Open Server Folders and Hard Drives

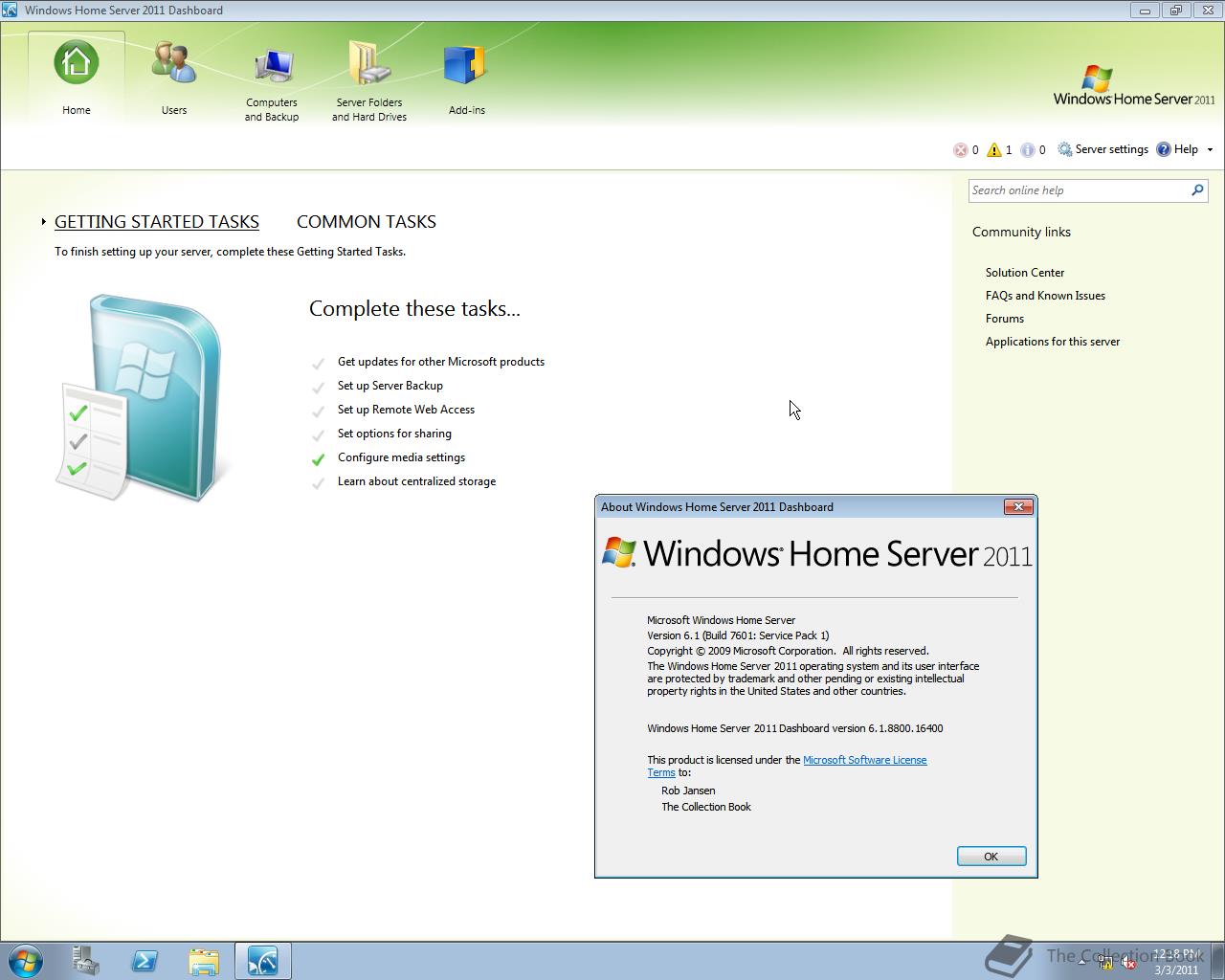coord(369,82)
